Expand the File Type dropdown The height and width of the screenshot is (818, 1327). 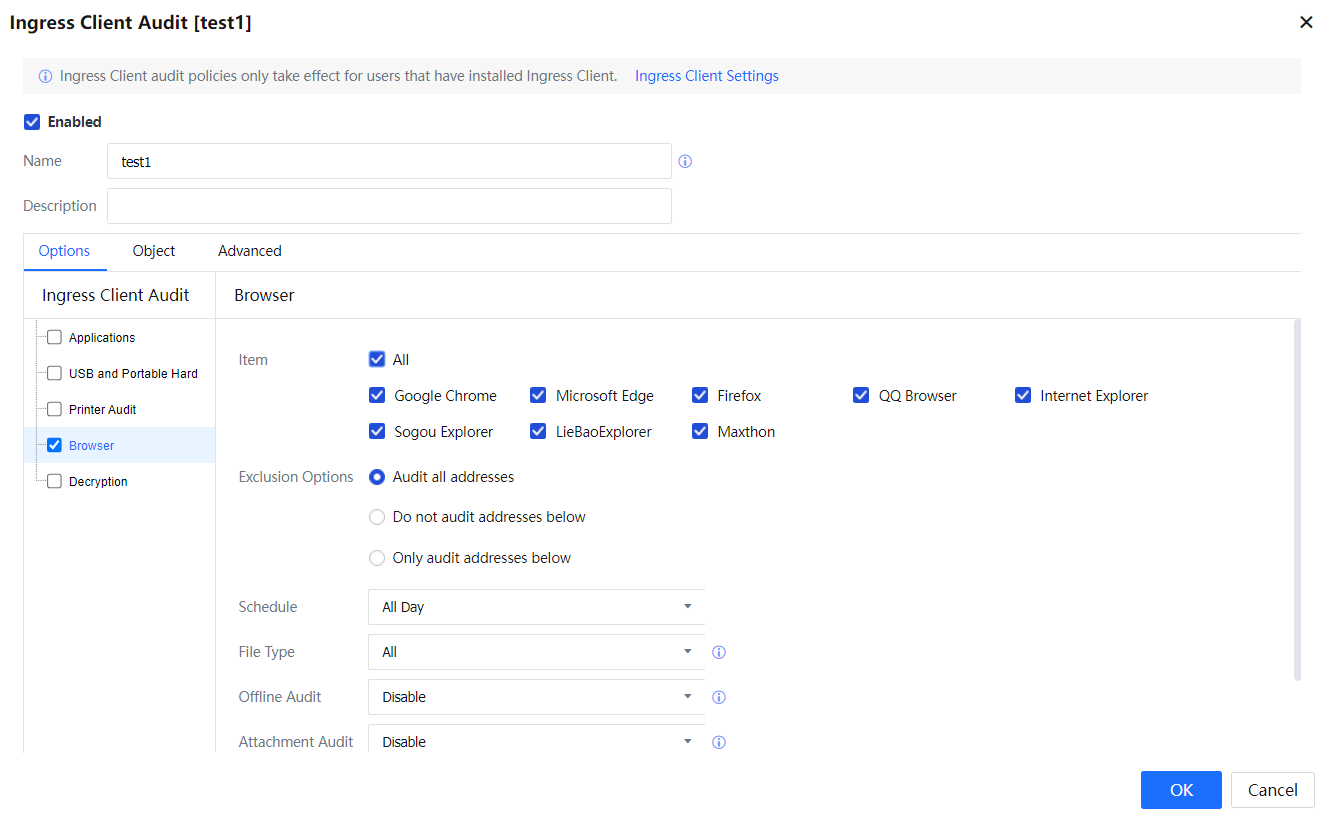tap(536, 652)
